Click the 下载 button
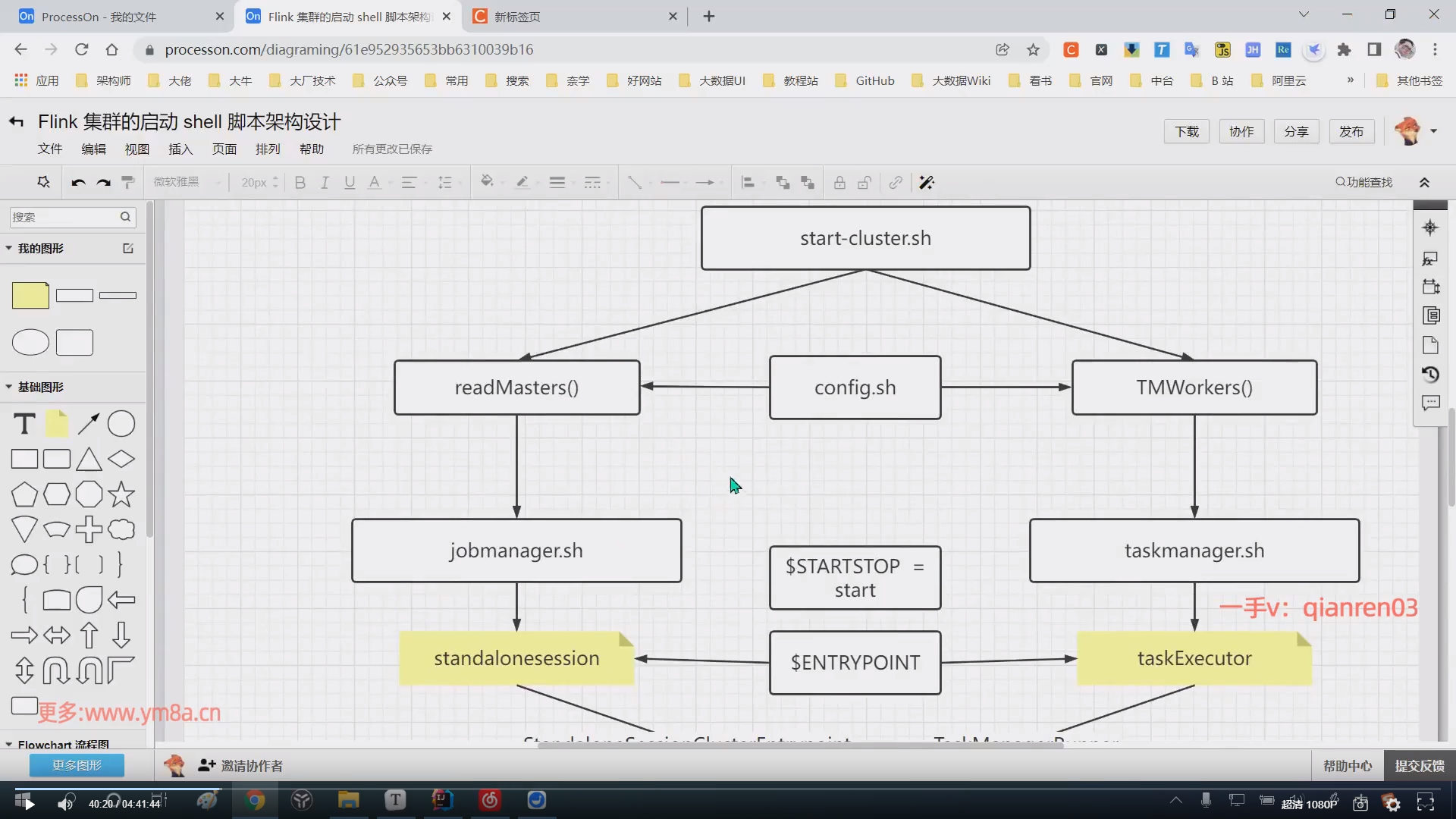The width and height of the screenshot is (1456, 819). [x=1187, y=132]
